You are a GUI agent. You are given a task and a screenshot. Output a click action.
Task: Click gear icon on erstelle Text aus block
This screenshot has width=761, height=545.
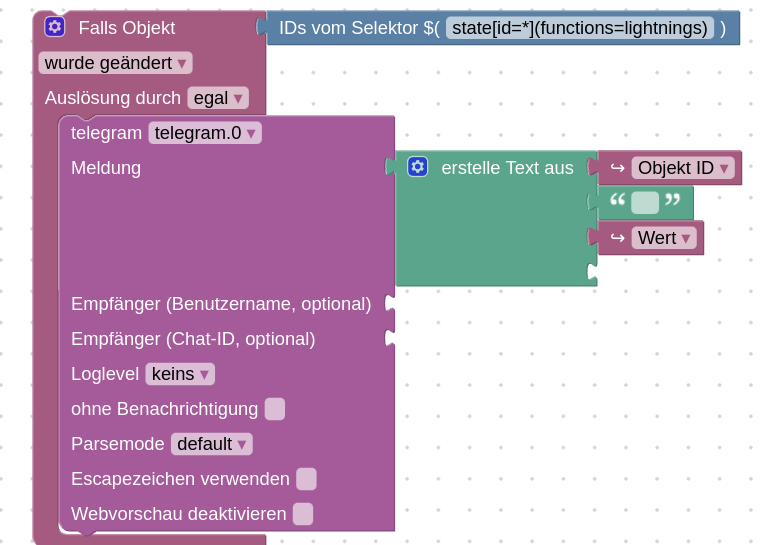tap(418, 167)
